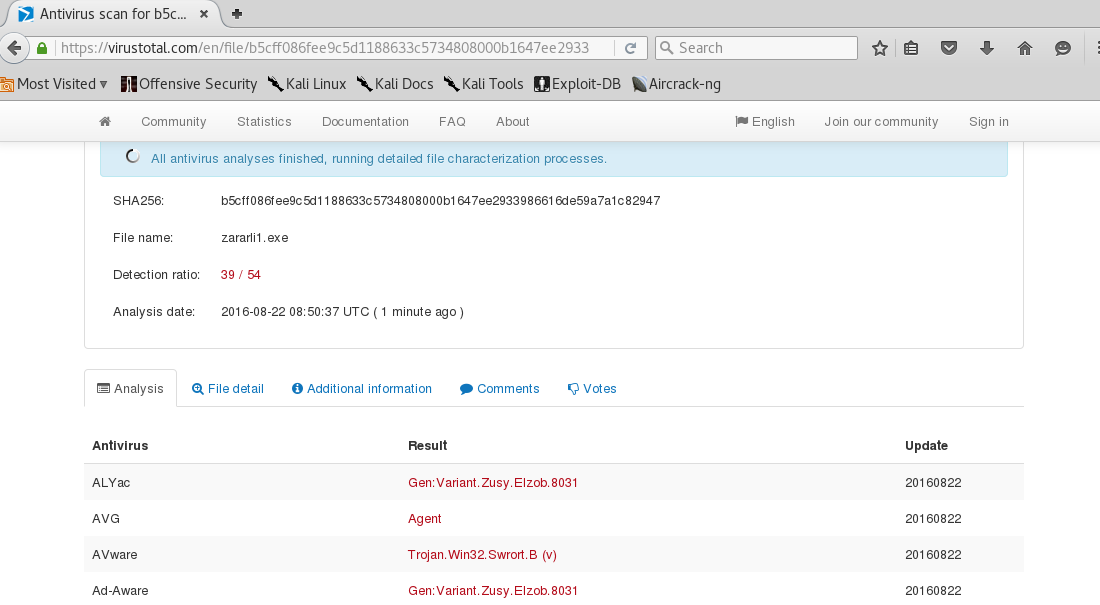Show the Votes tab
The height and width of the screenshot is (605, 1100).
(x=592, y=389)
